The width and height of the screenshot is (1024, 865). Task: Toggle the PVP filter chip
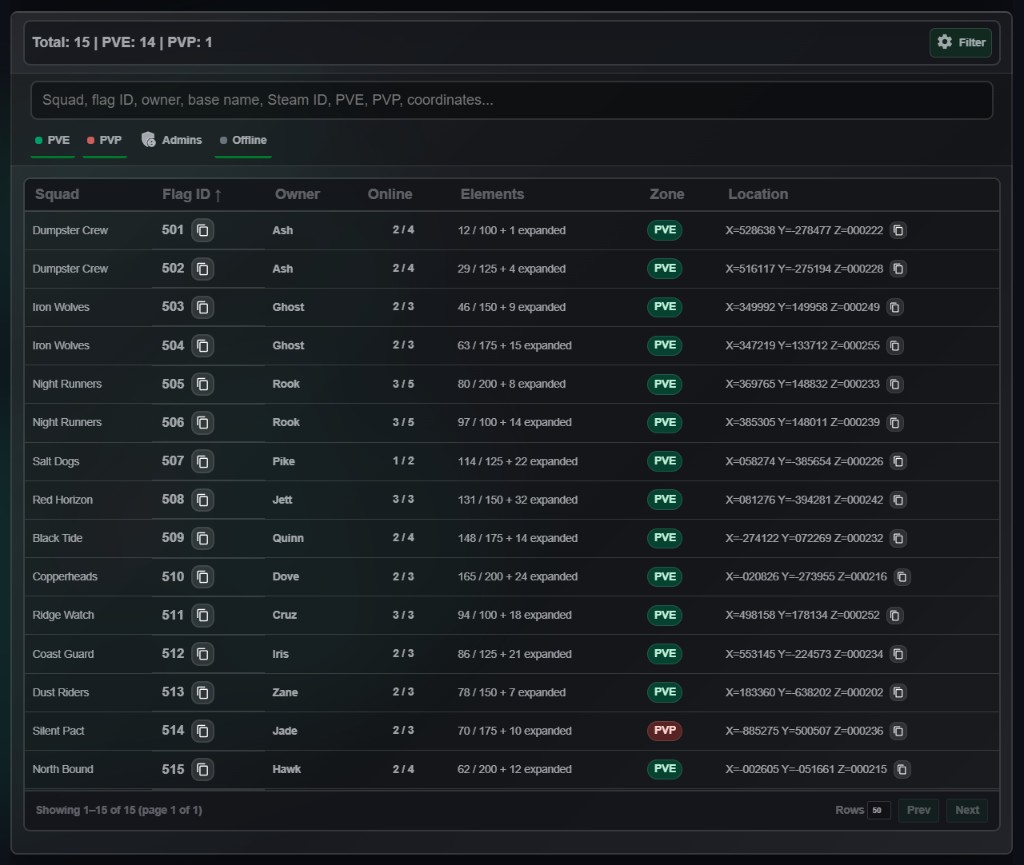(104, 140)
